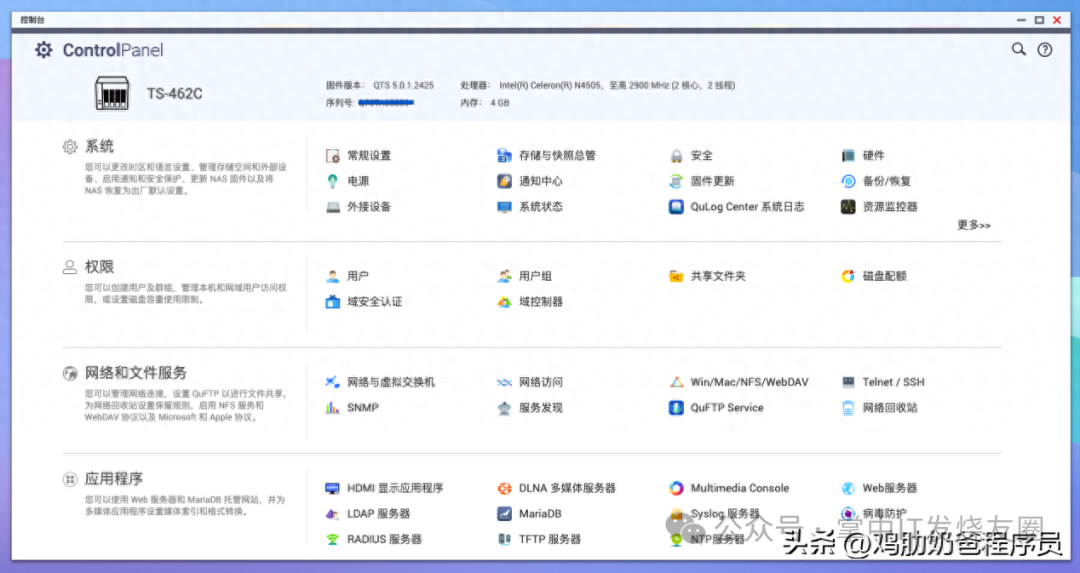1080x573 pixels.
Task: Click the 服务发现 service discovery icon
Action: point(504,408)
